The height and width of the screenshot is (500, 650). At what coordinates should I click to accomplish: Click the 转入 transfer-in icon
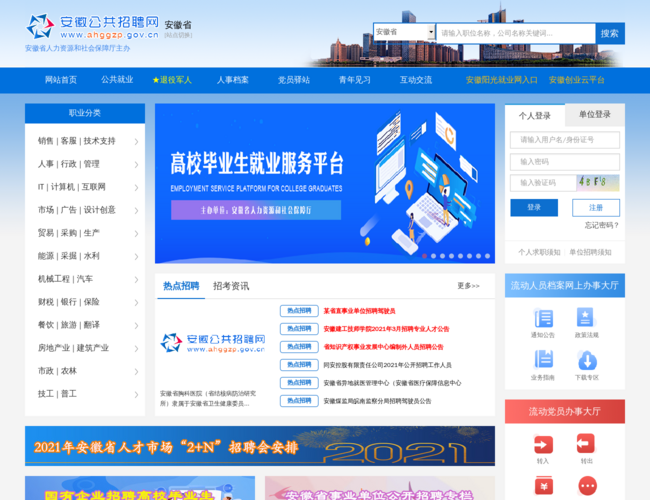[543, 444]
